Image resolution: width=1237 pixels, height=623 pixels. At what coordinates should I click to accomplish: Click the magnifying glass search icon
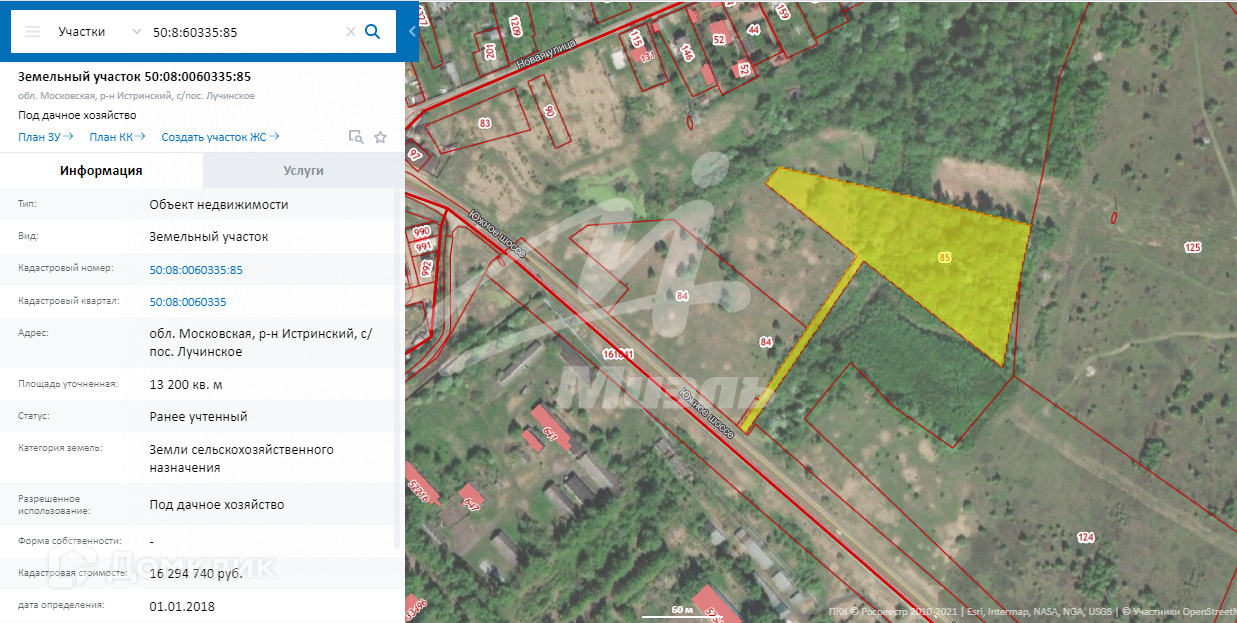(x=373, y=32)
